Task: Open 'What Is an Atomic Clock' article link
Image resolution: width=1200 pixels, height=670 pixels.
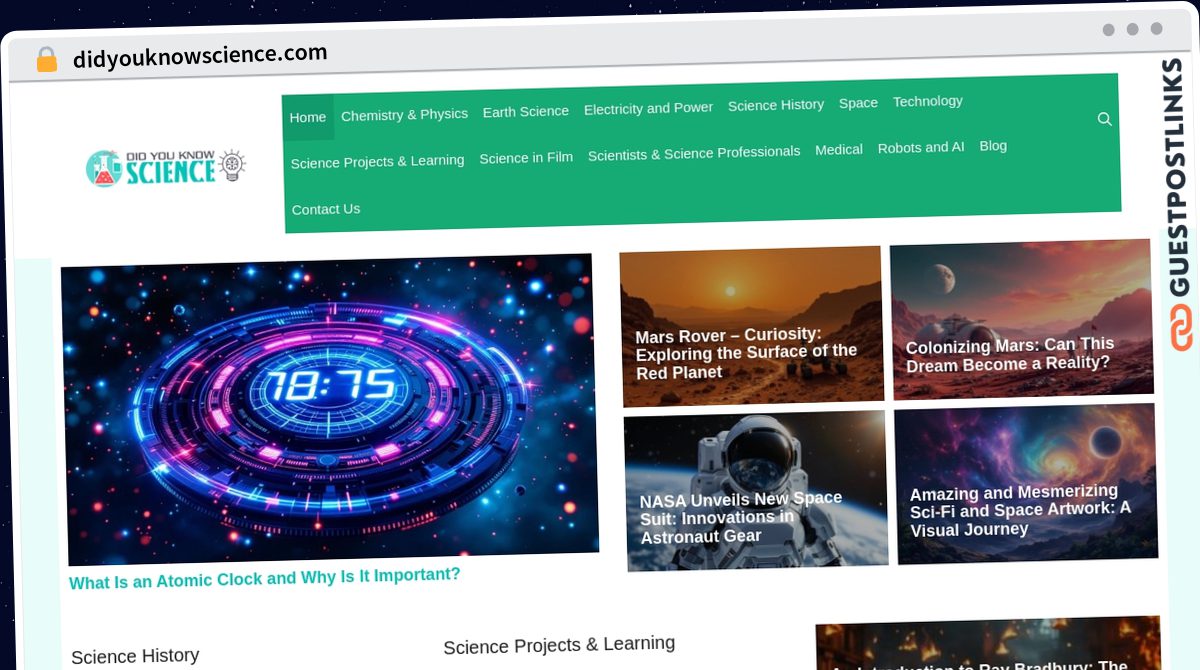Action: [x=265, y=577]
